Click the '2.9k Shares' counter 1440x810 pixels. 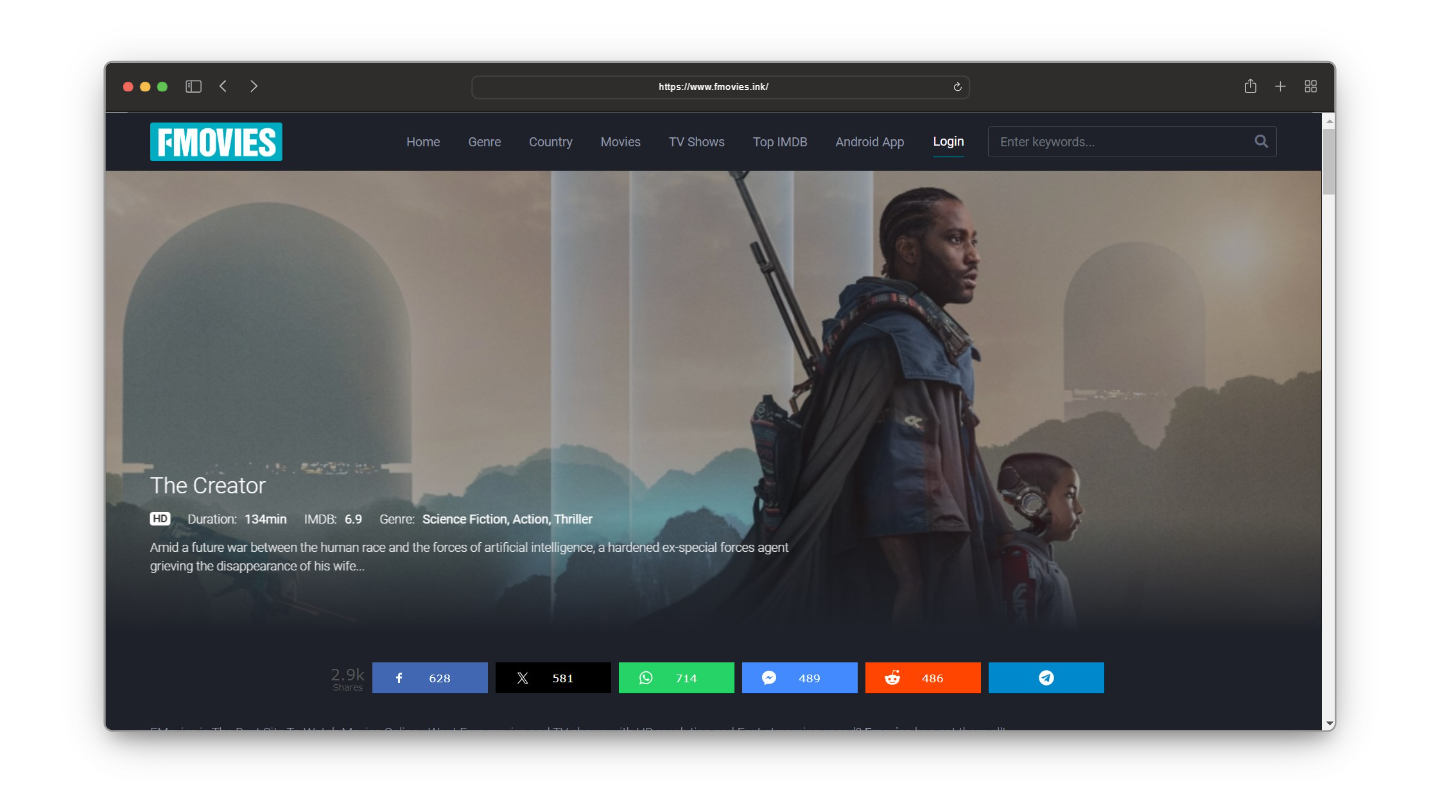click(x=348, y=679)
